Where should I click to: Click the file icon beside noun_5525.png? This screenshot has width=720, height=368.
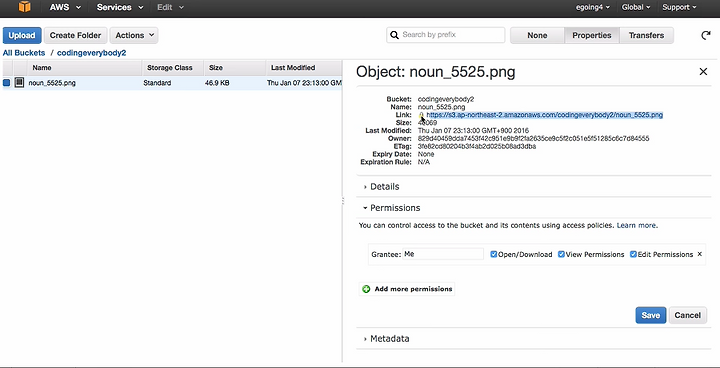click(19, 83)
